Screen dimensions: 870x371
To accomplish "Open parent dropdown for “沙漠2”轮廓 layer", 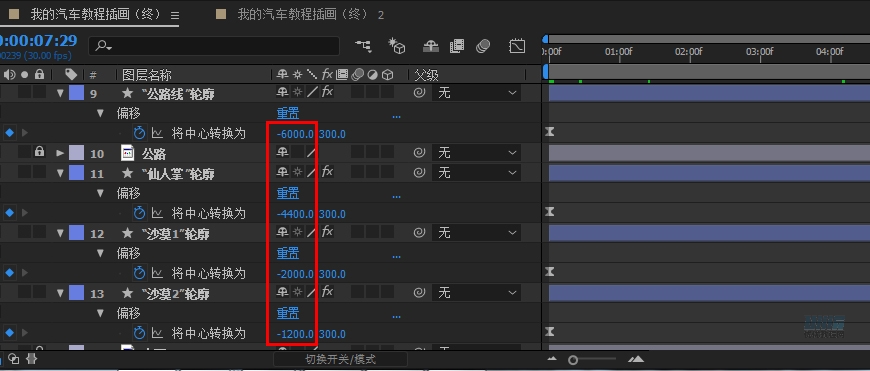I will click(477, 293).
